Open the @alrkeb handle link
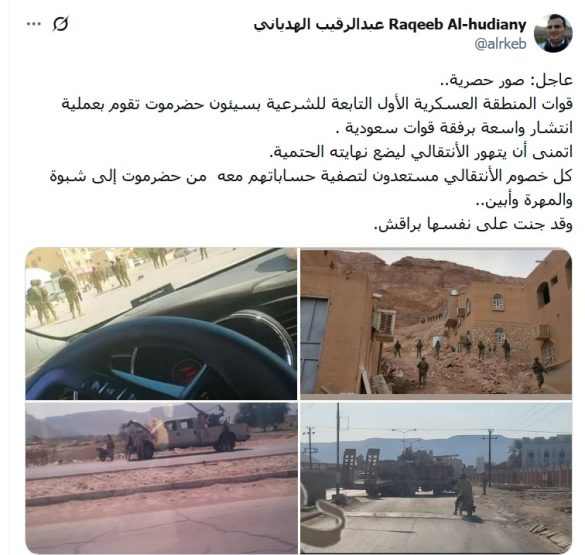This screenshot has width=585, height=555. 500,44
